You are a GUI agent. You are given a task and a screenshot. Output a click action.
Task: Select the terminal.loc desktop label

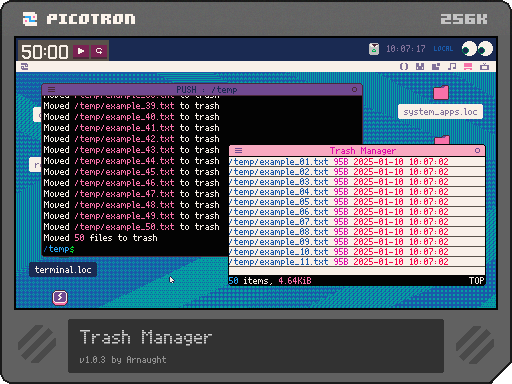point(63,270)
